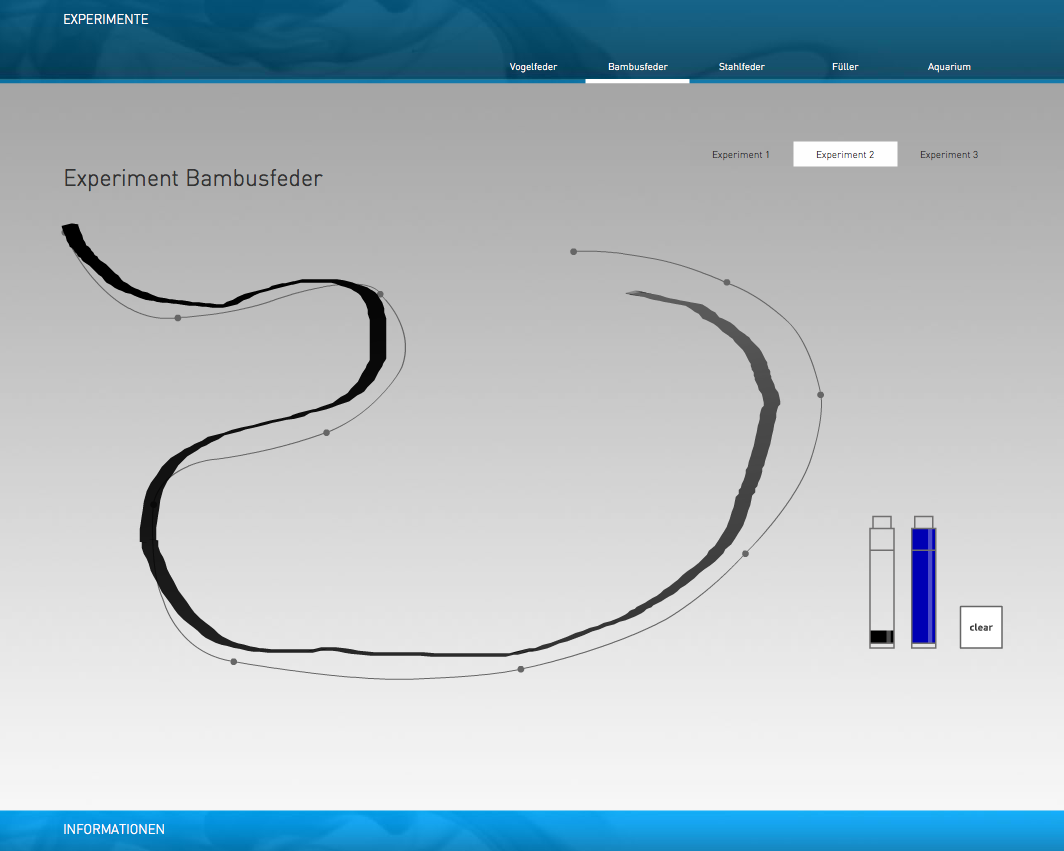
Task: Click the Experiment Bambusfeder heading
Action: [x=193, y=179]
